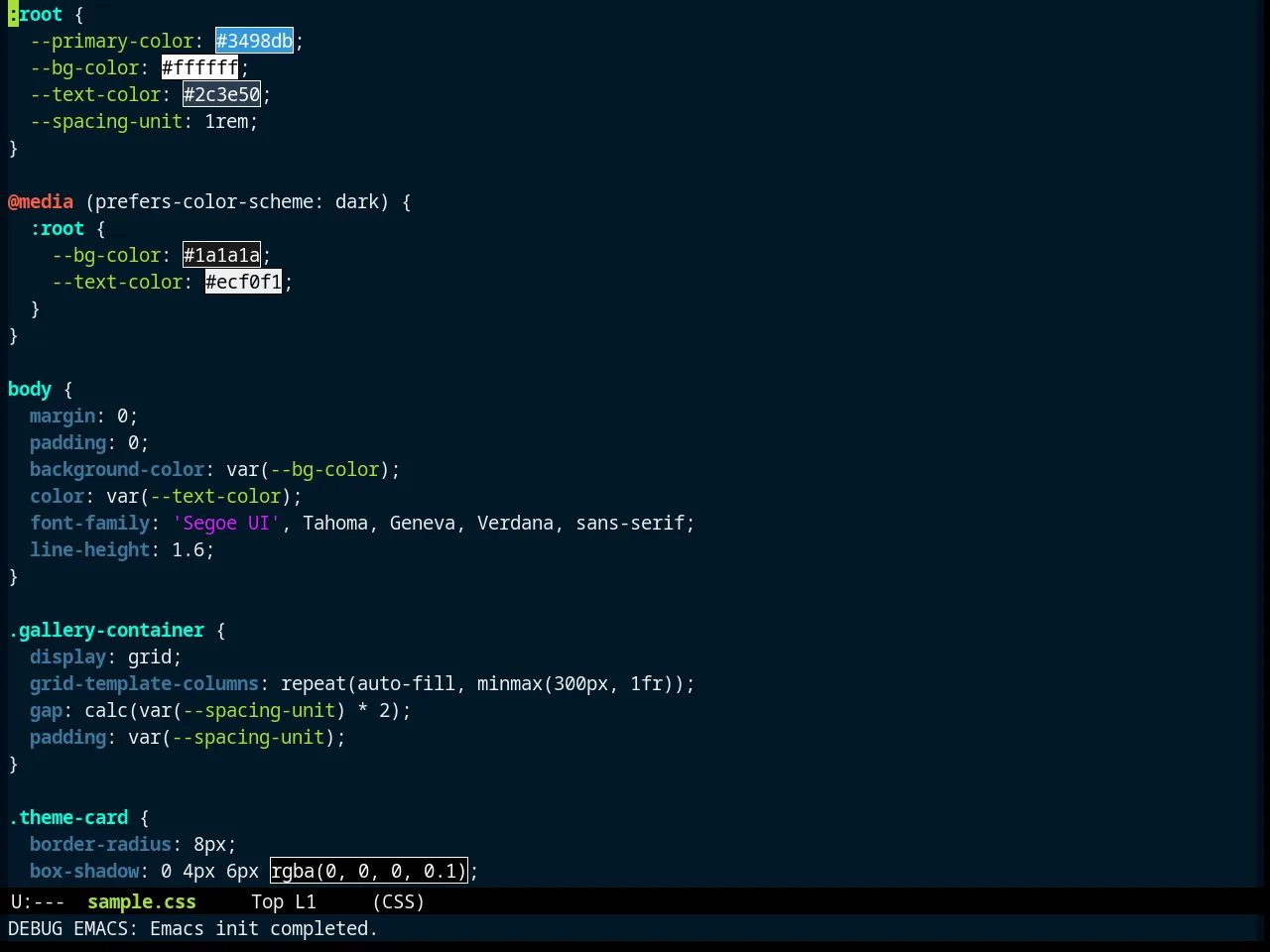The image size is (1270, 952).
Task: Click the margin property in body
Action: pos(63,416)
